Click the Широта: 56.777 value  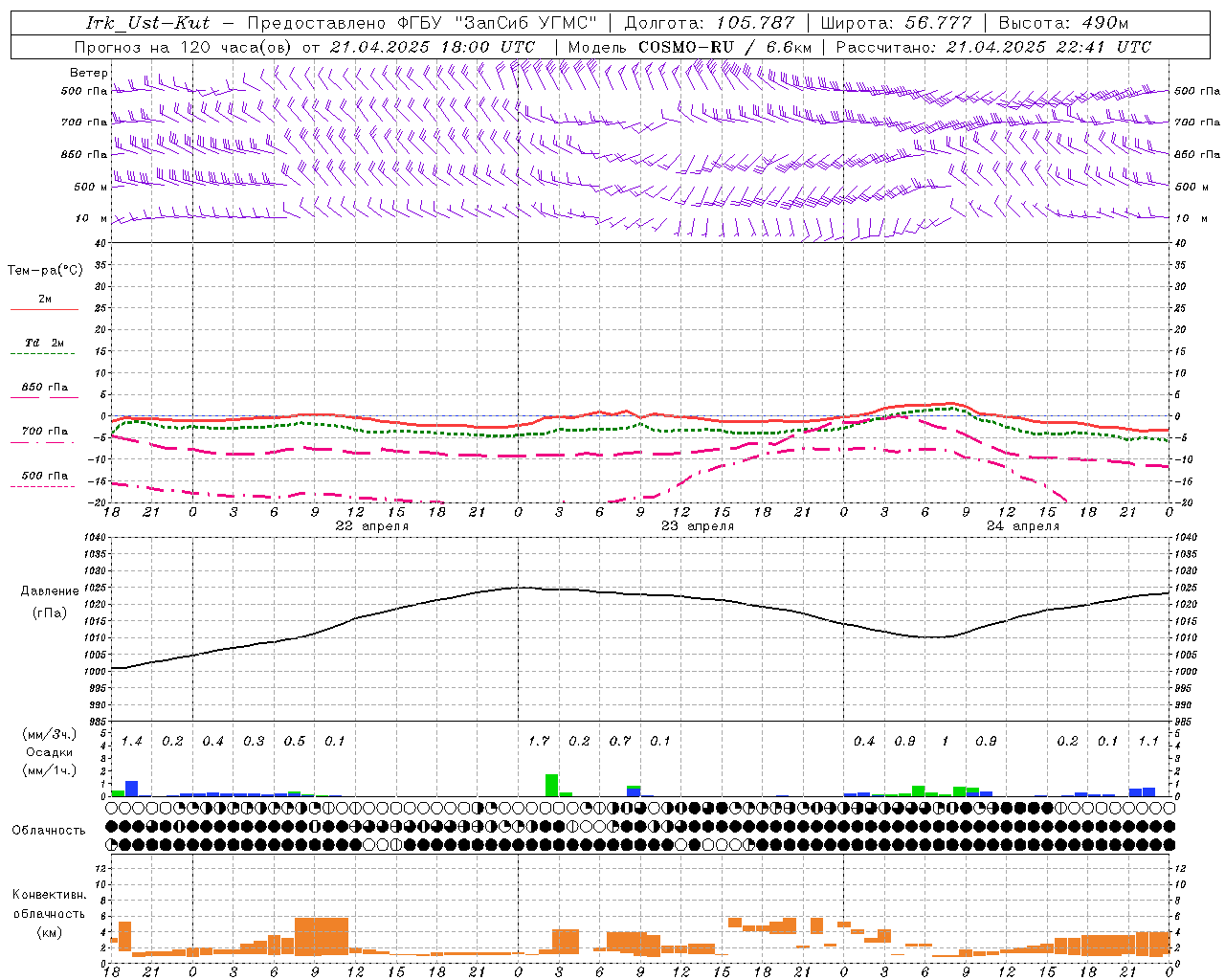(896, 23)
